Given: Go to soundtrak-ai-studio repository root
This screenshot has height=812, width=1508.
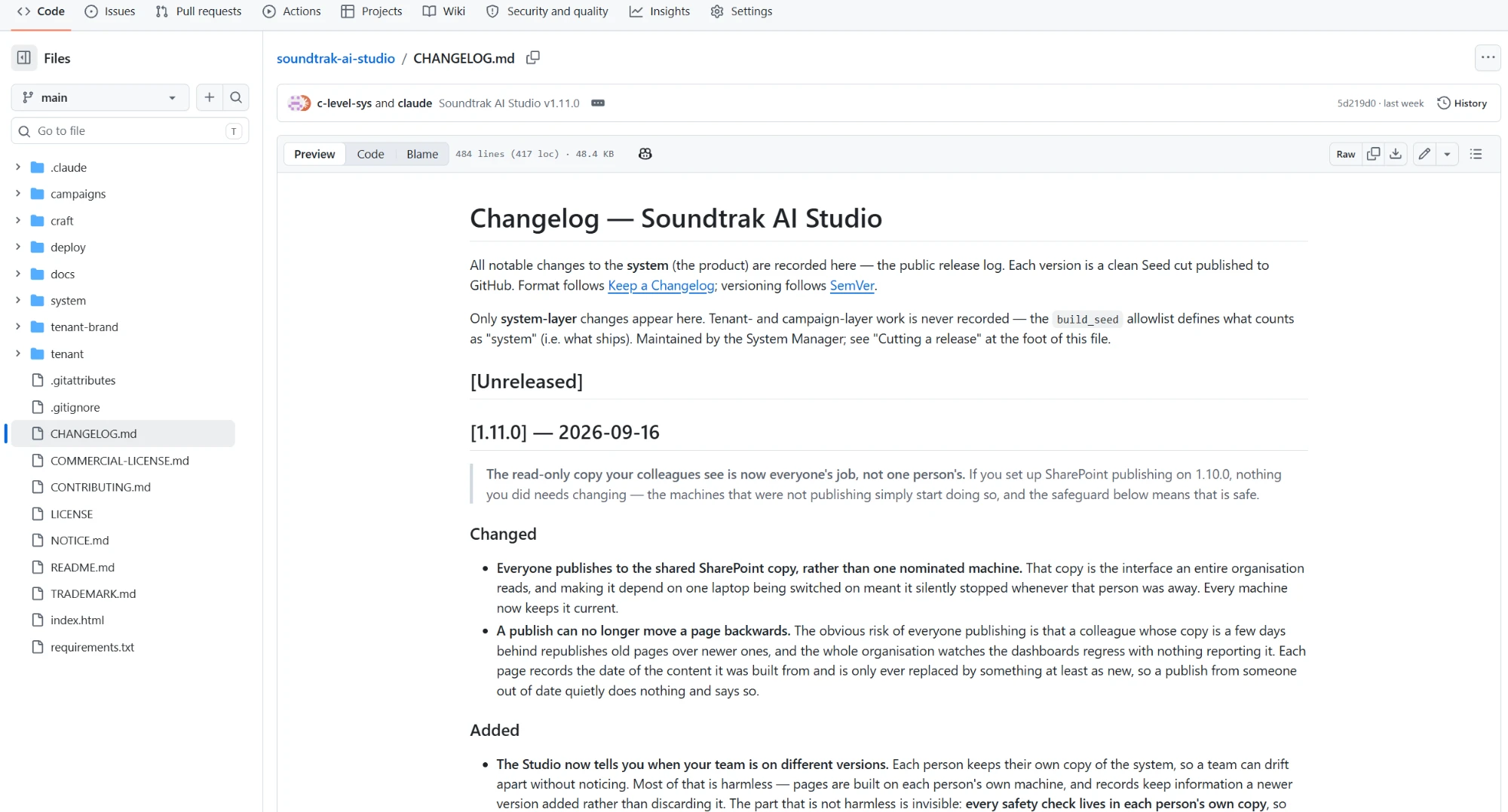Looking at the screenshot, I should [x=336, y=58].
